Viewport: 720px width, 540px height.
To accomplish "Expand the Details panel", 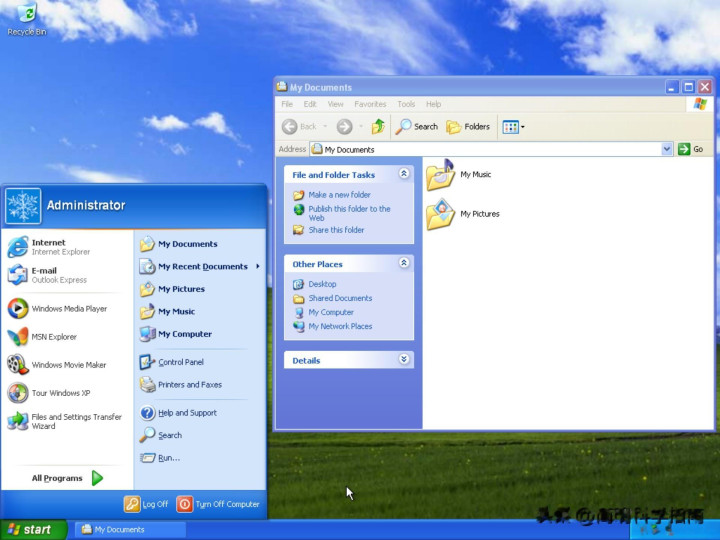I will pyautogui.click(x=404, y=359).
